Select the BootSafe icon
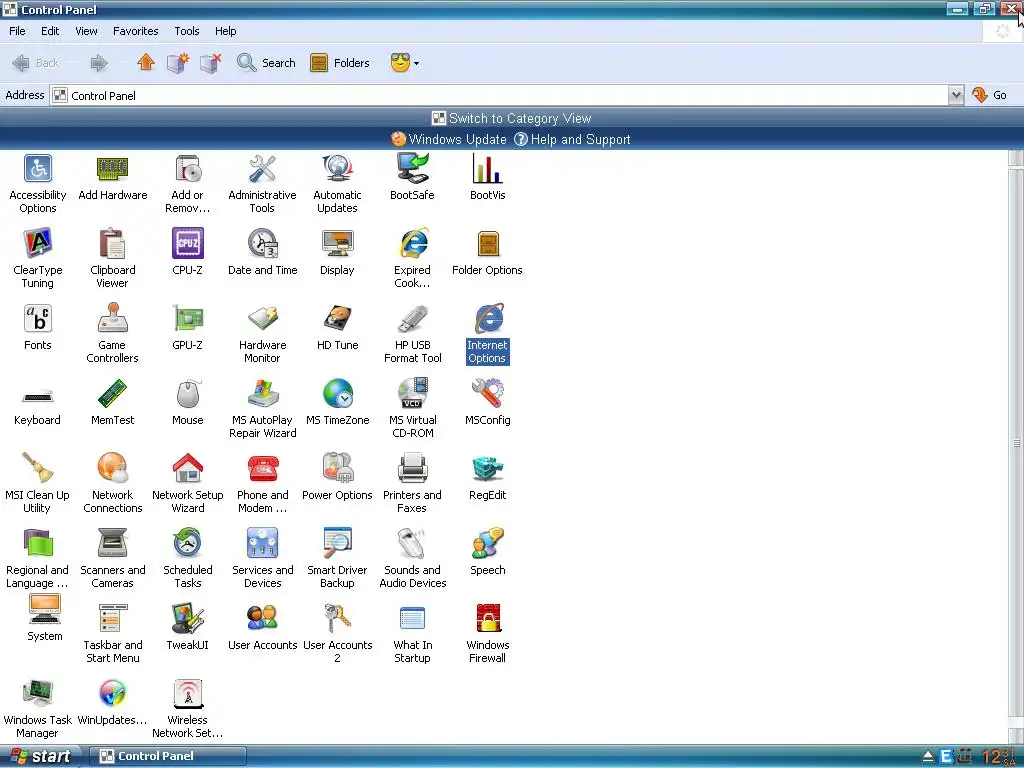 (x=412, y=169)
